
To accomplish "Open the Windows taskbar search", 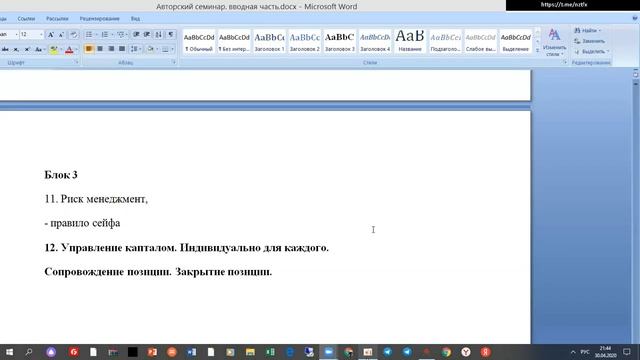I will tap(29, 352).
